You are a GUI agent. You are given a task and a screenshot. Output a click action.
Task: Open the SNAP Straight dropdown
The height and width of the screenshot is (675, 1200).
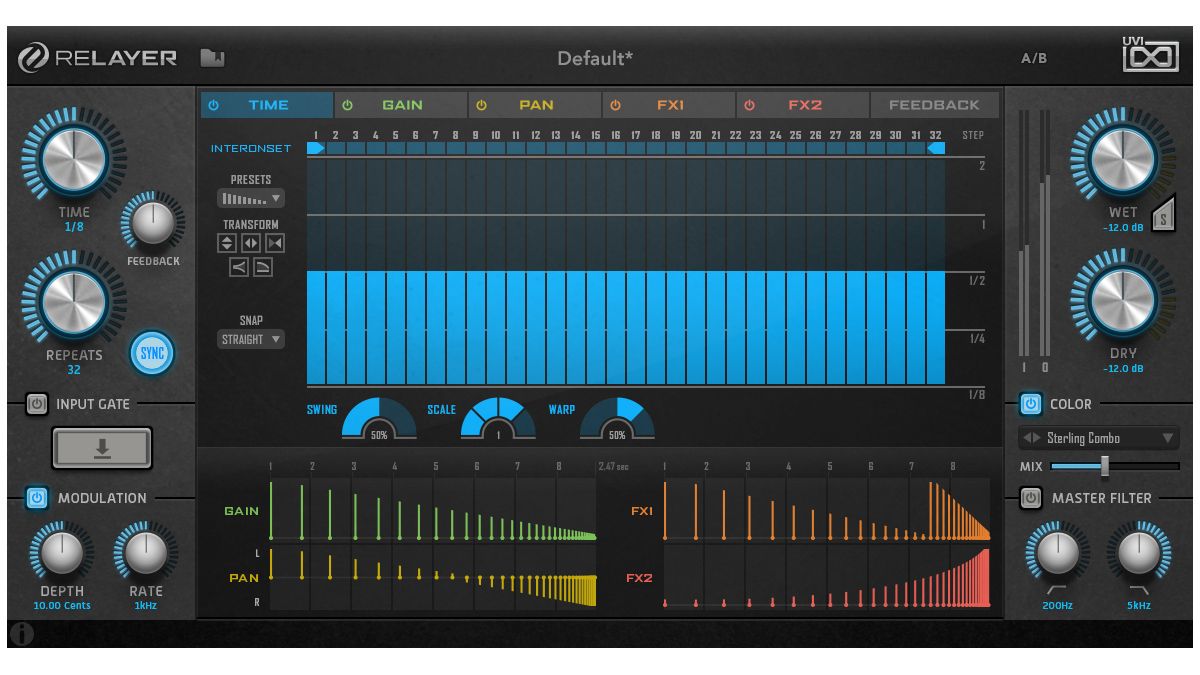click(x=251, y=340)
